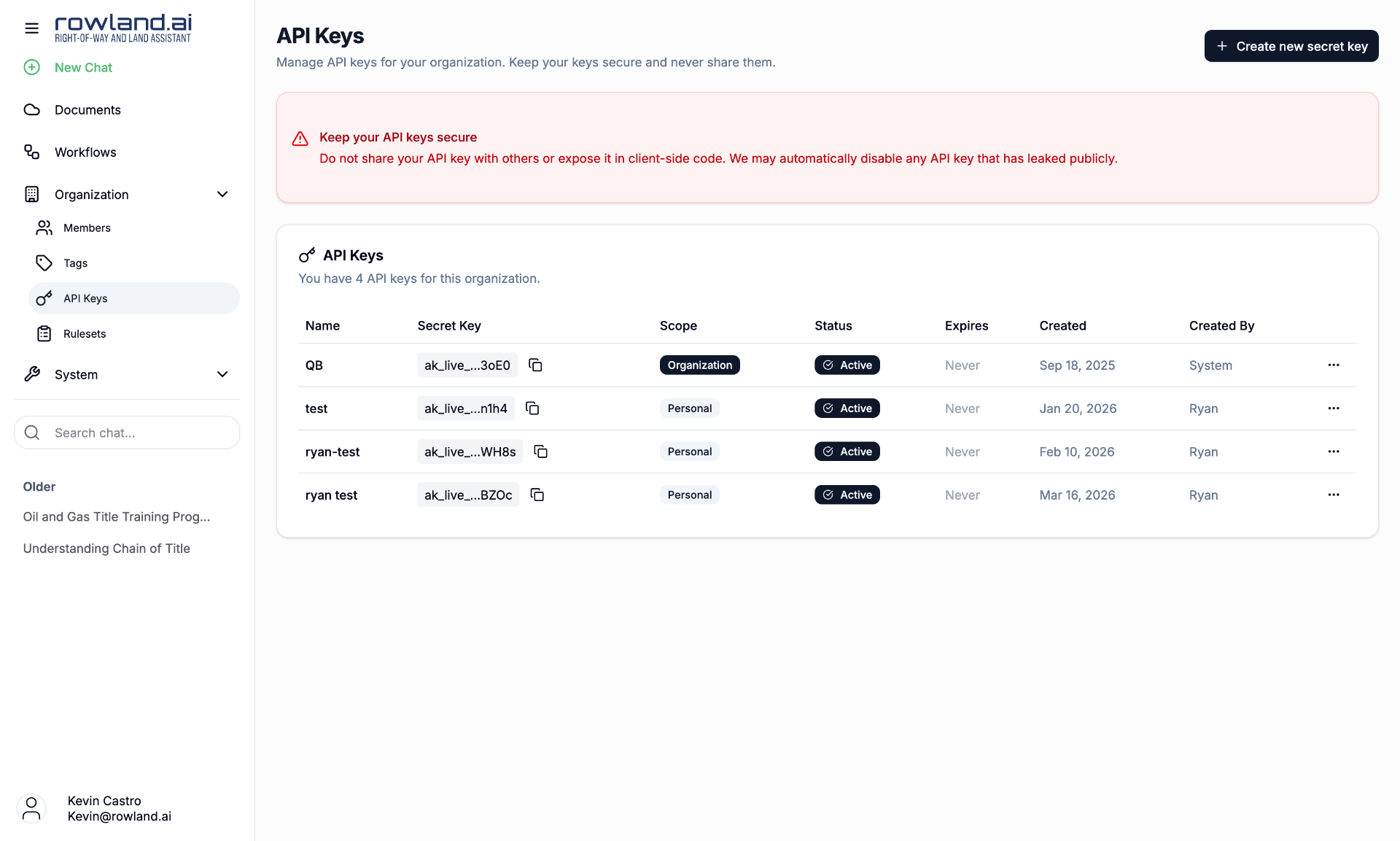Click Create new secret key button
This screenshot has height=841, width=1400.
[1291, 46]
